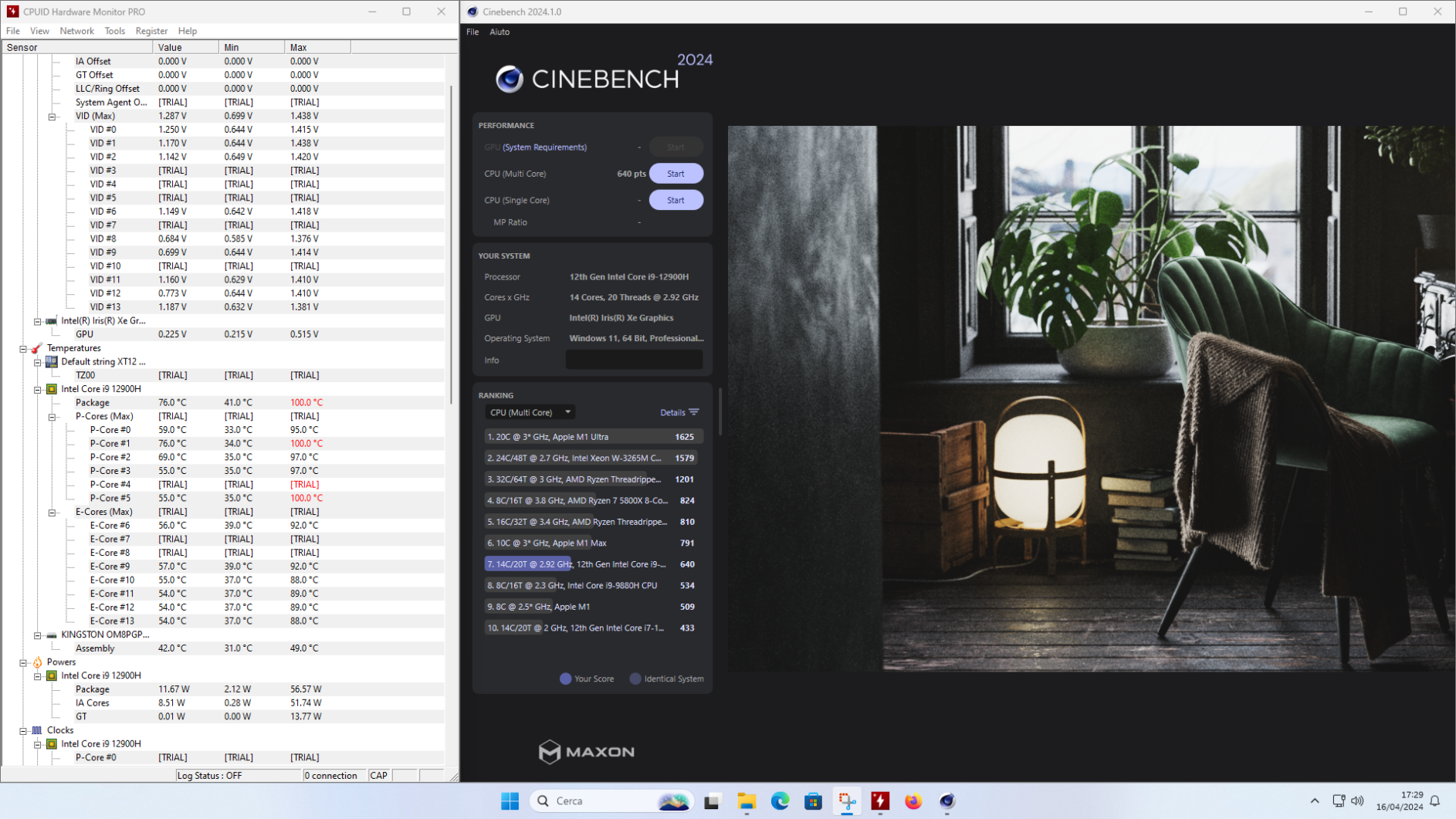Click the CPU chip icon under Powers

[52, 675]
